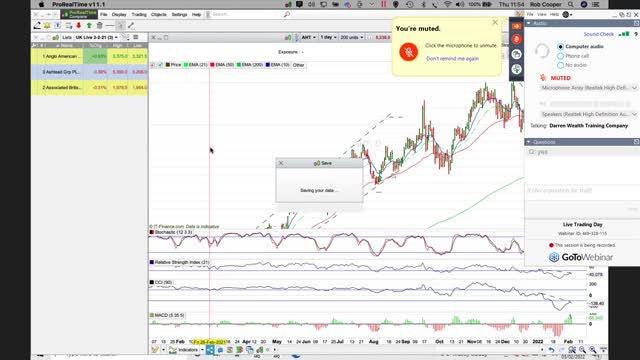Click the ProRealTime search field
Viewport: 640px width, 360px height.
pyautogui.click(x=246, y=14)
